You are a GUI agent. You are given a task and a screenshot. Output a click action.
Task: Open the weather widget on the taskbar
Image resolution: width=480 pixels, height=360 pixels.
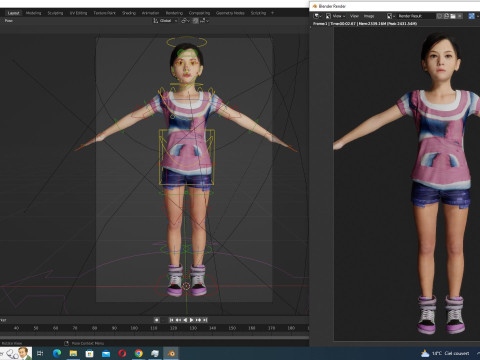[x=446, y=353]
